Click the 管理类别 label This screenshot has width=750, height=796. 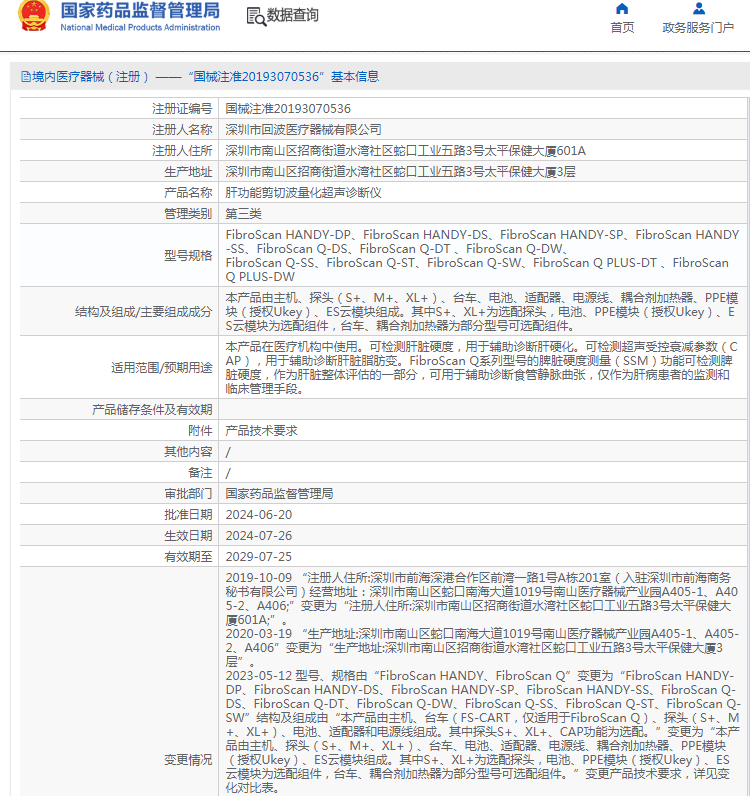coord(188,214)
